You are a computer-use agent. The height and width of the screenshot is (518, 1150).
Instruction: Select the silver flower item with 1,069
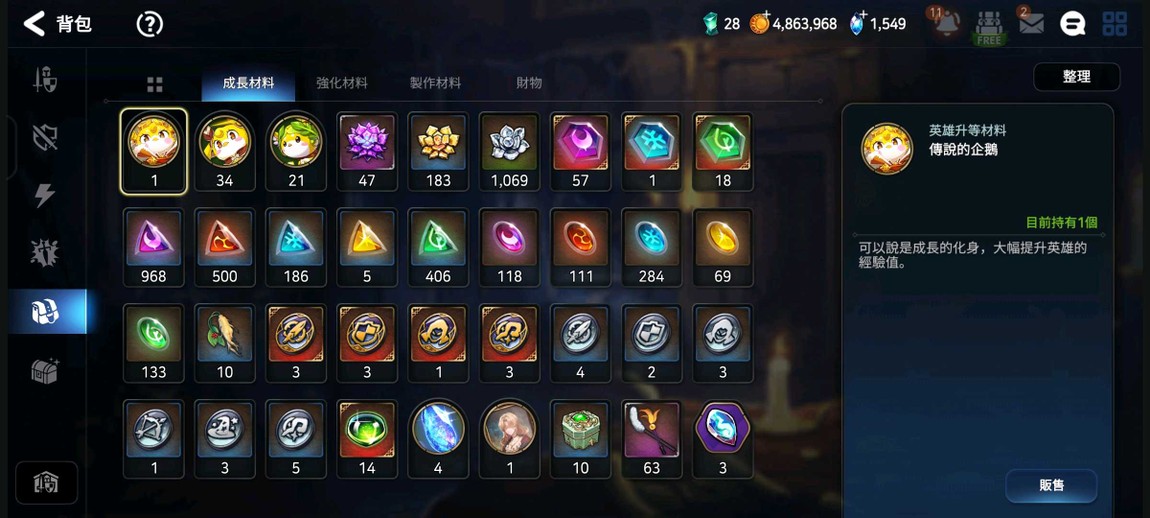(510, 151)
